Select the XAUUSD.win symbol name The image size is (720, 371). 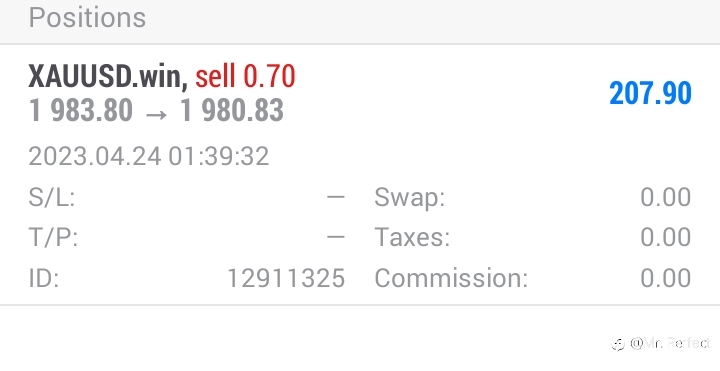(108, 76)
